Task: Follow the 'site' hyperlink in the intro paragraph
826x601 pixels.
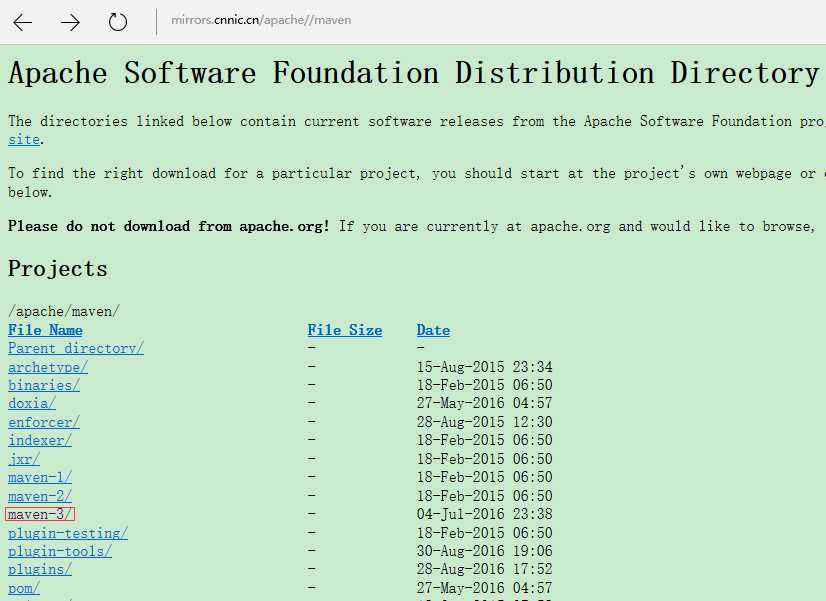Action: (x=24, y=140)
